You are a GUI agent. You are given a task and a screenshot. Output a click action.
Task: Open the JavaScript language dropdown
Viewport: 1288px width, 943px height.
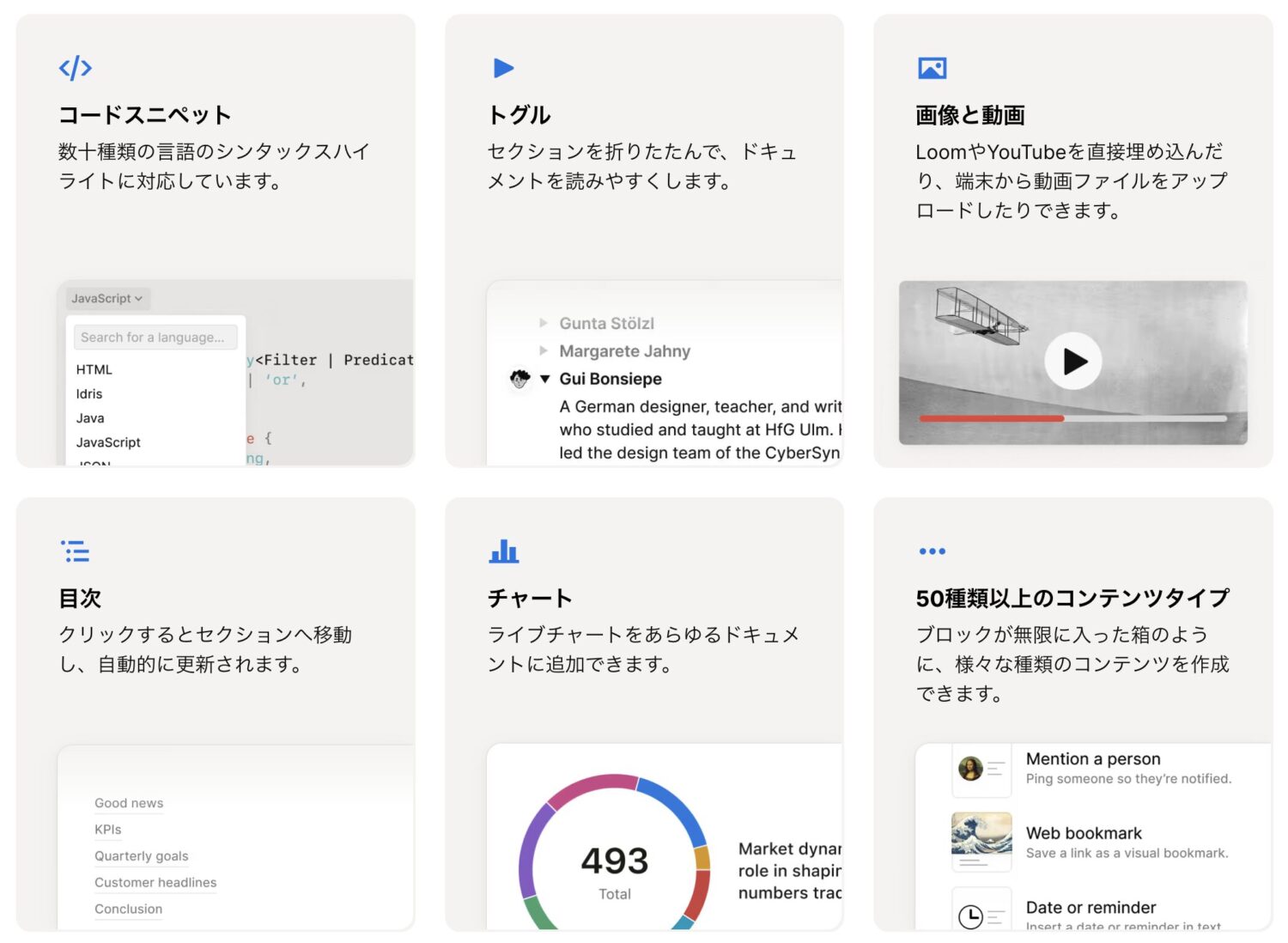point(107,299)
